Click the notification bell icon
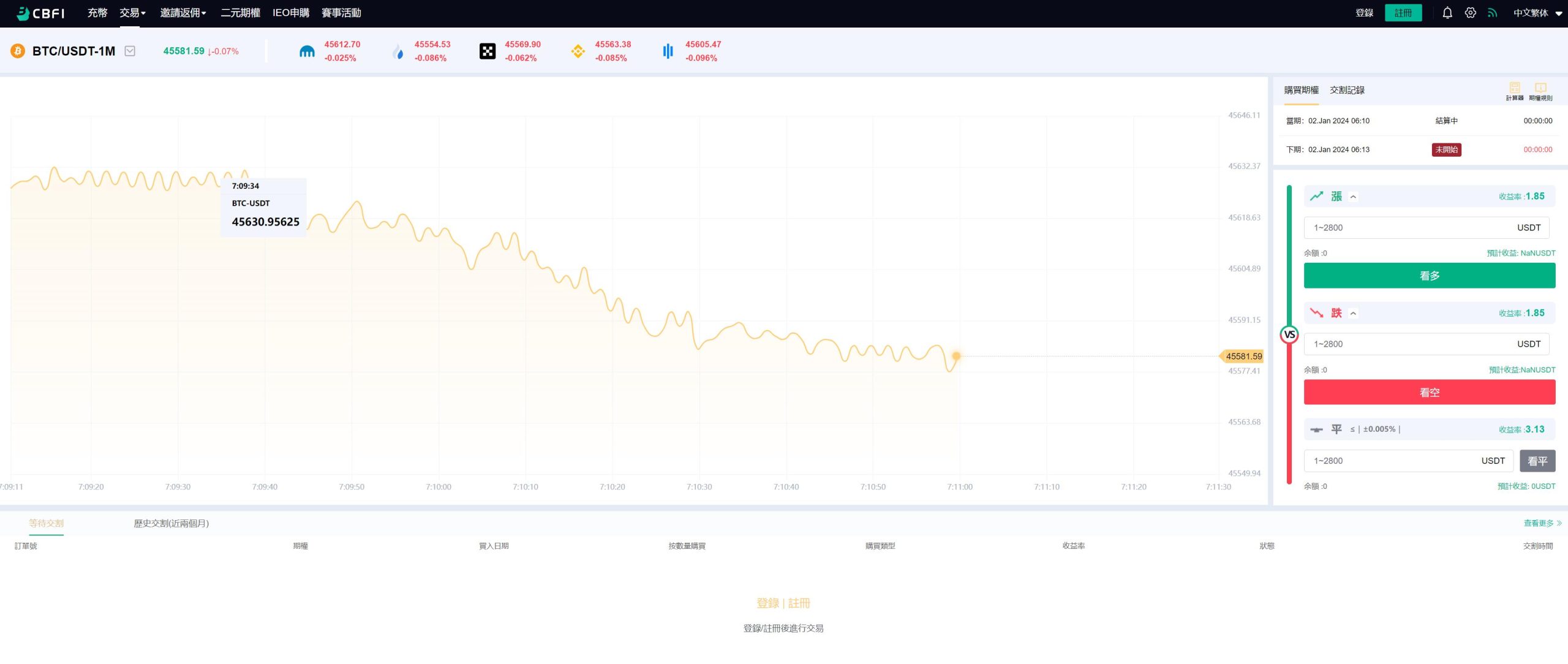Viewport: 1568px width, 664px height. (1447, 13)
